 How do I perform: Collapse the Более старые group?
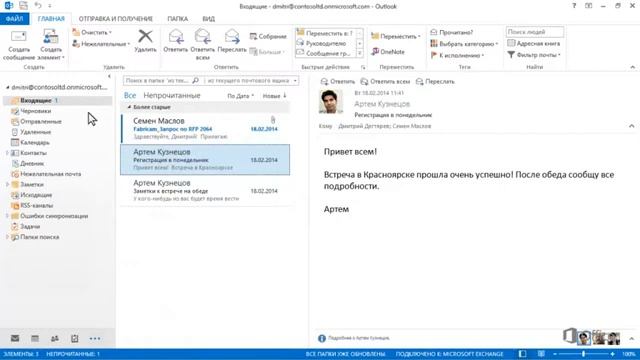(129, 107)
